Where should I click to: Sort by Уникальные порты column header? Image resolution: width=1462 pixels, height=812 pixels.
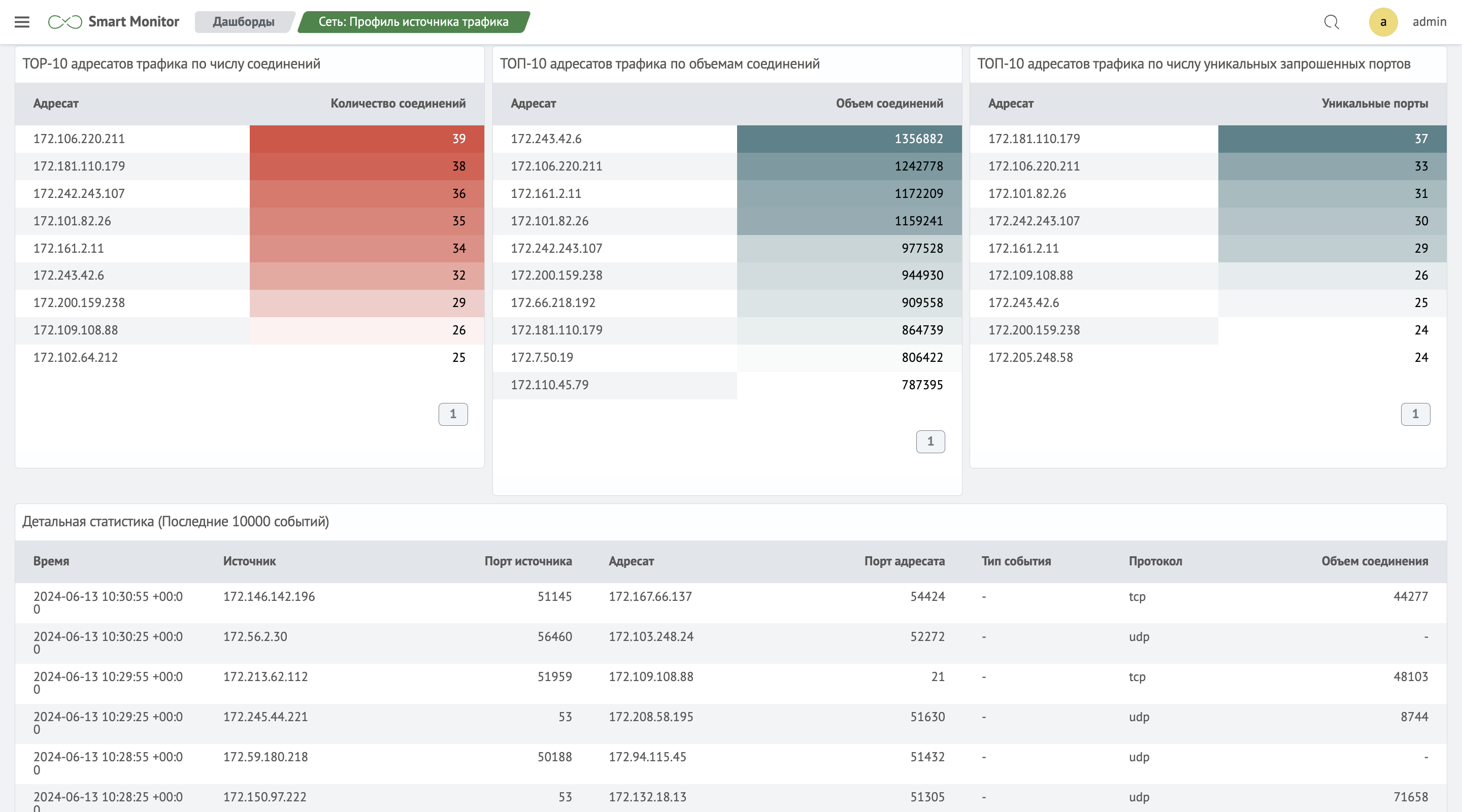tap(1374, 103)
